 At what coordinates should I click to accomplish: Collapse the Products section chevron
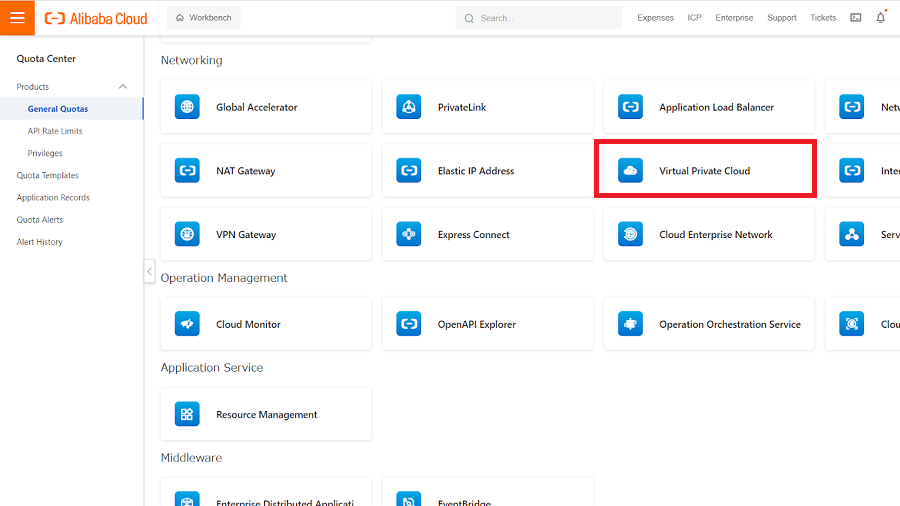point(123,87)
